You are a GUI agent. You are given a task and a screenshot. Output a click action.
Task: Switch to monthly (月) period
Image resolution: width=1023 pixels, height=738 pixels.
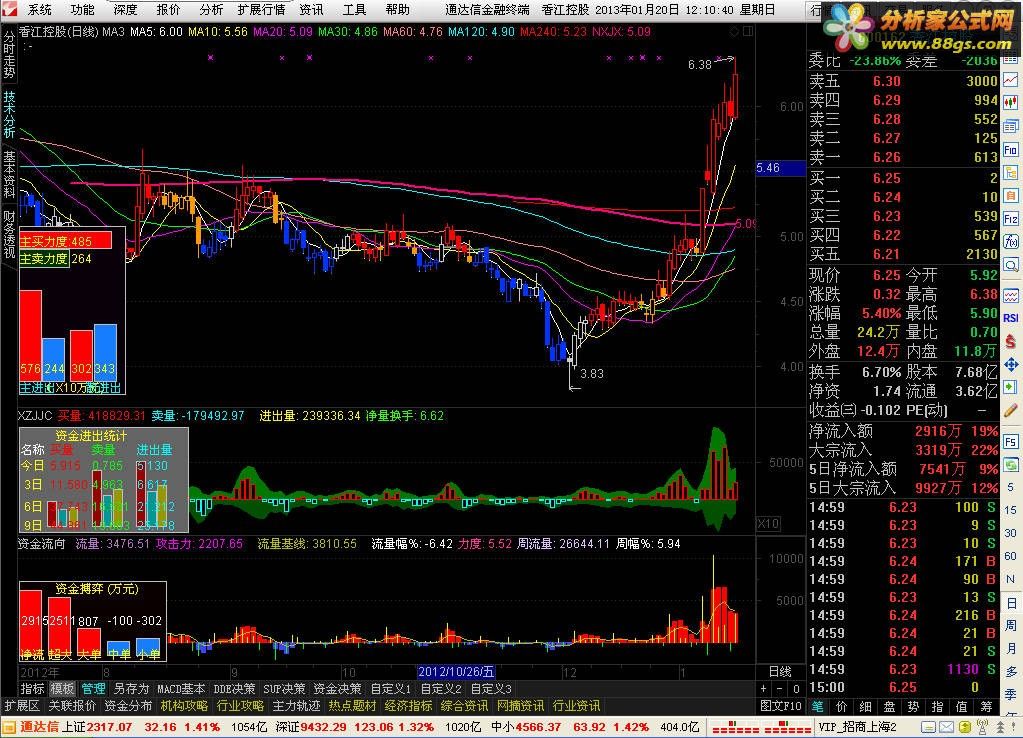tap(1011, 648)
